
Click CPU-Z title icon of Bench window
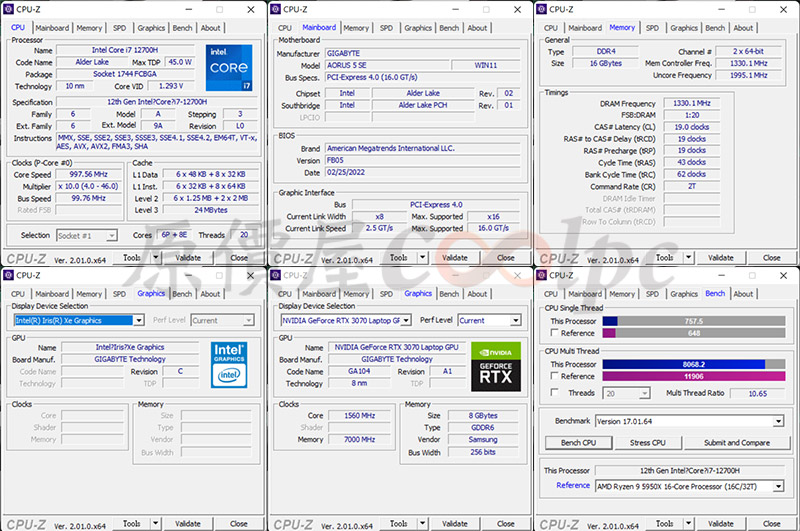click(542, 275)
